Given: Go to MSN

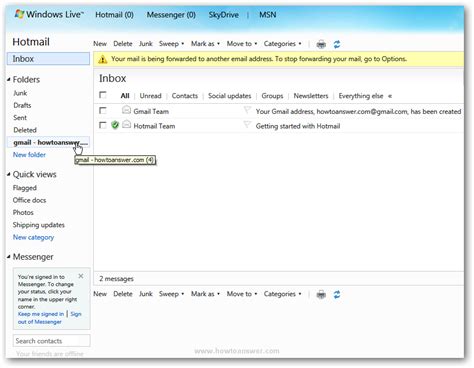Looking at the screenshot, I should pyautogui.click(x=268, y=15).
